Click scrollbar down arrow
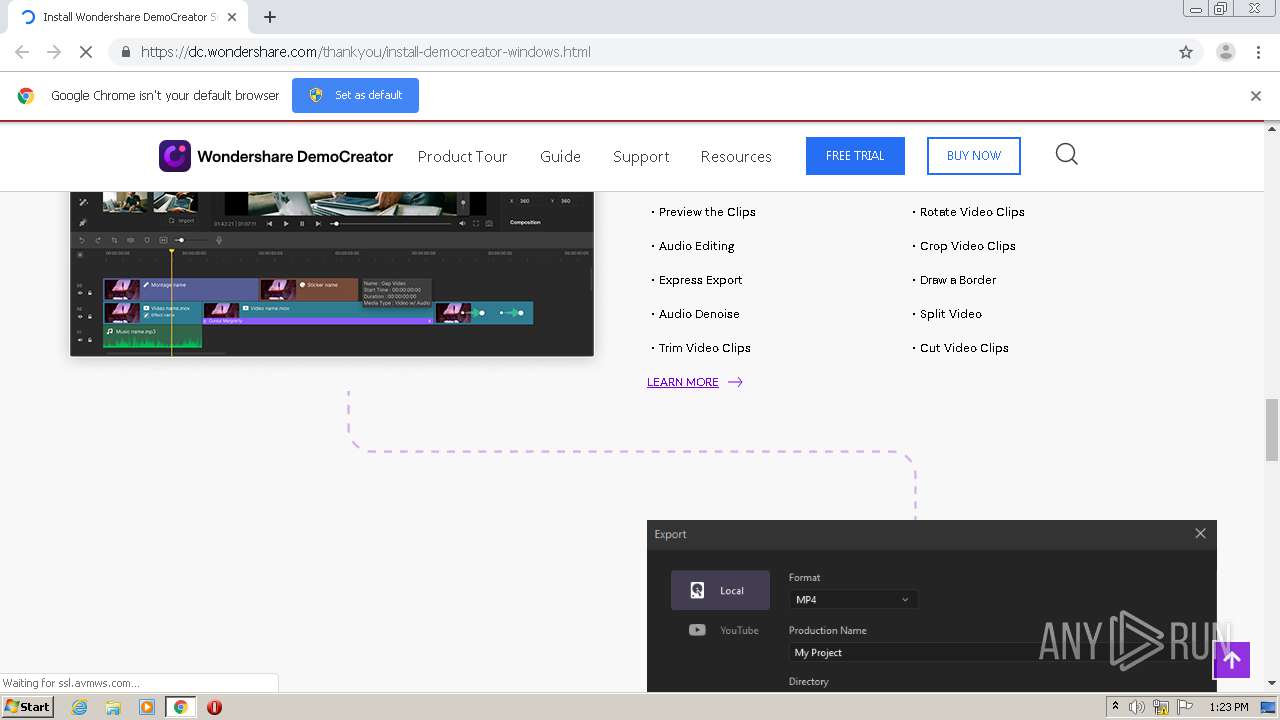1280x720 pixels. 1272,683
